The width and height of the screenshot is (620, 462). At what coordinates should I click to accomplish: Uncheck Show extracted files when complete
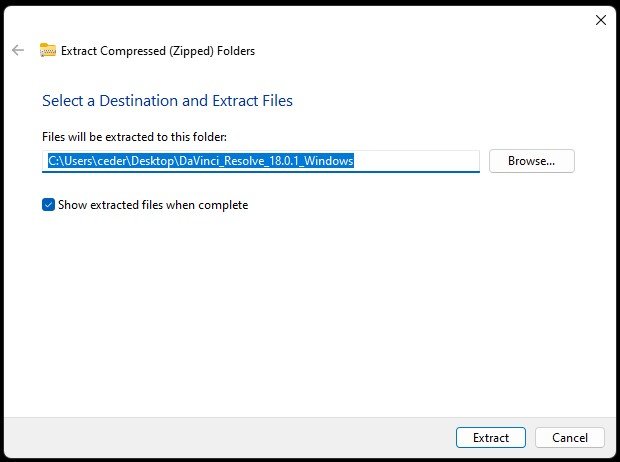tap(48, 204)
